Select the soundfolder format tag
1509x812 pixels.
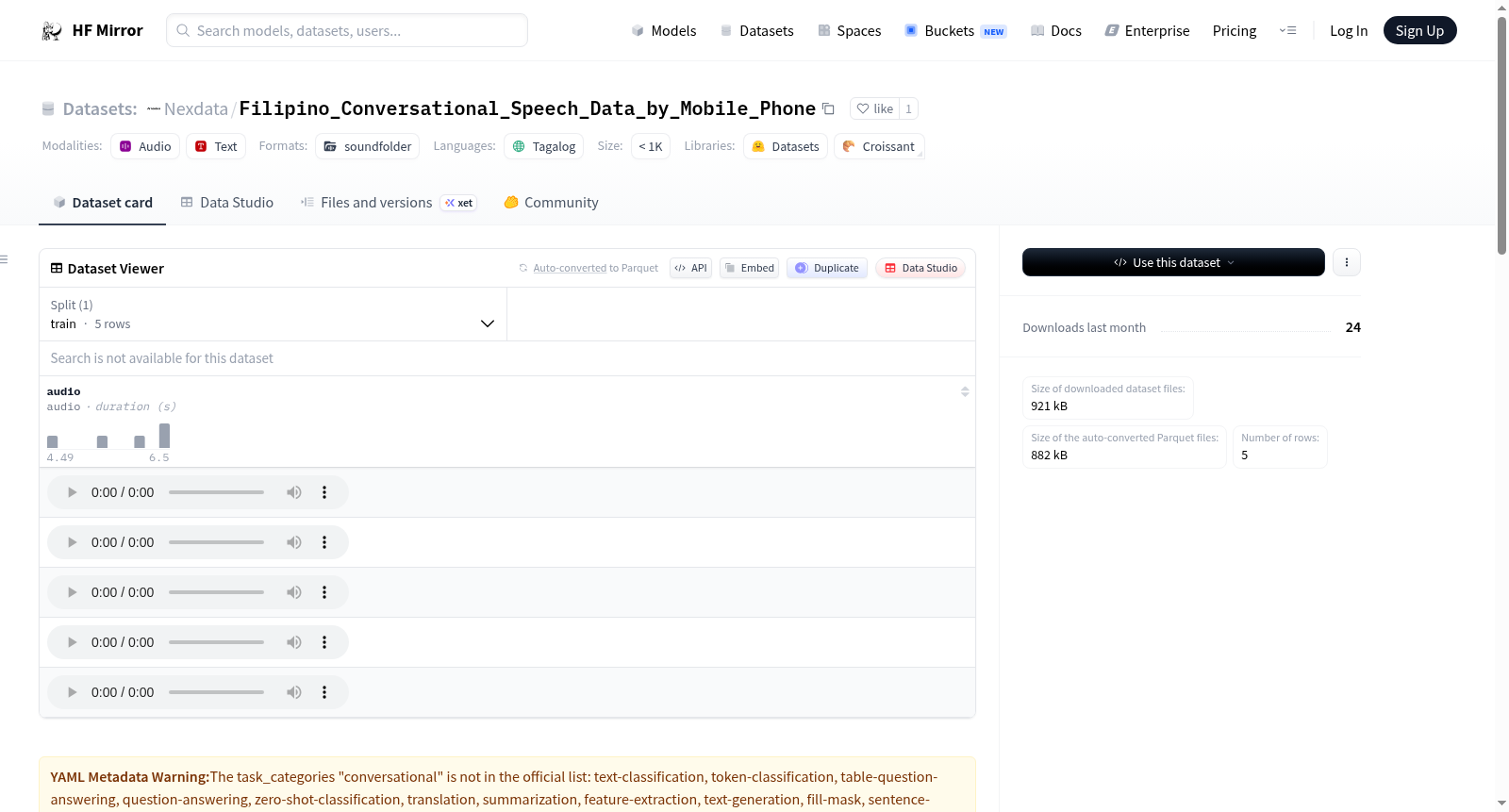point(368,146)
